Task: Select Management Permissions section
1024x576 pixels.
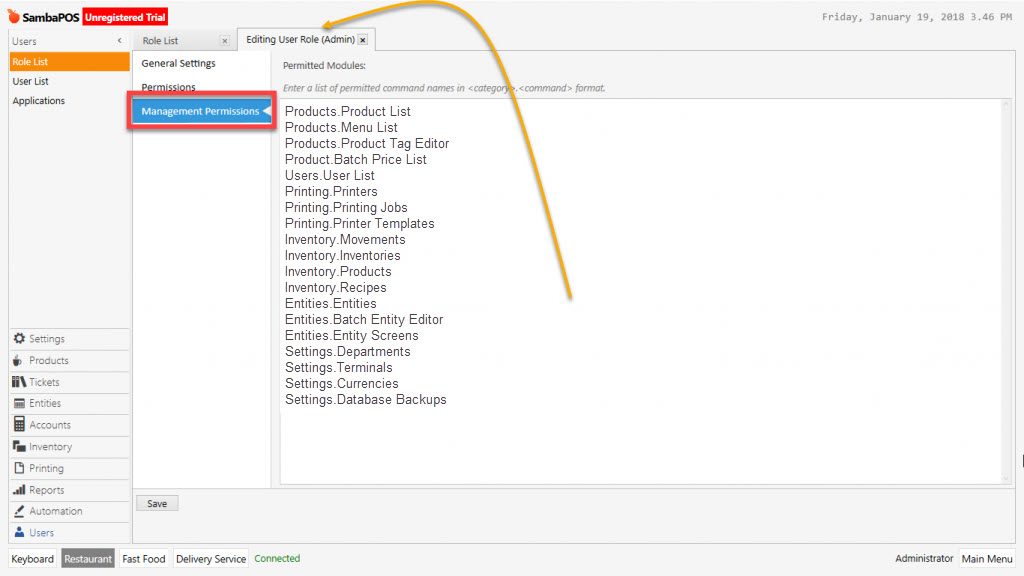Action: 200,111
